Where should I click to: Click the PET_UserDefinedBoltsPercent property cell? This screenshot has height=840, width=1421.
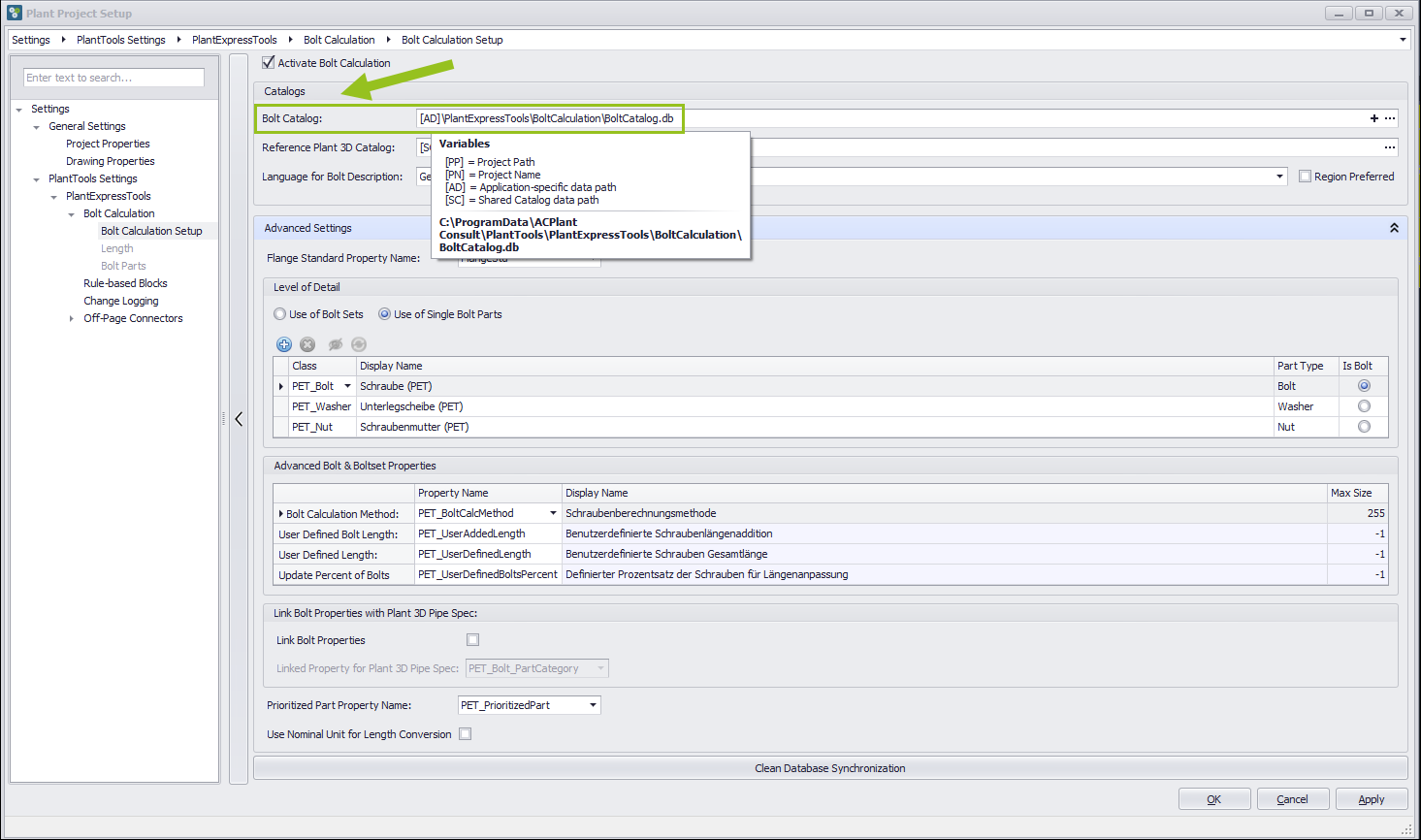489,574
